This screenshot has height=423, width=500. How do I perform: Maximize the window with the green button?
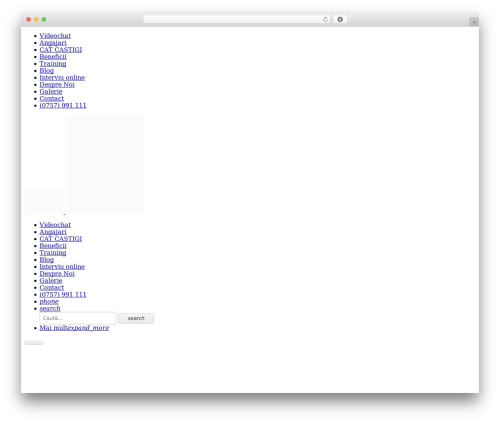[44, 19]
